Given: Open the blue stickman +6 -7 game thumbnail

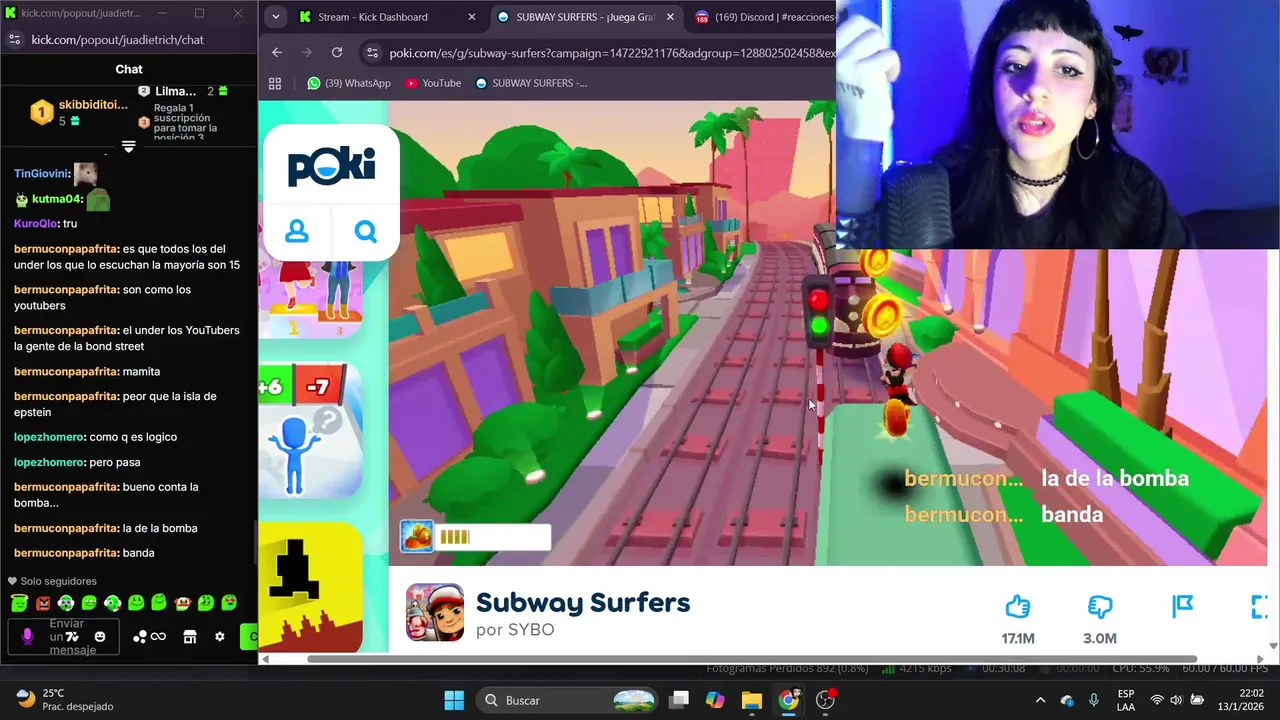Looking at the screenshot, I should click(x=310, y=431).
